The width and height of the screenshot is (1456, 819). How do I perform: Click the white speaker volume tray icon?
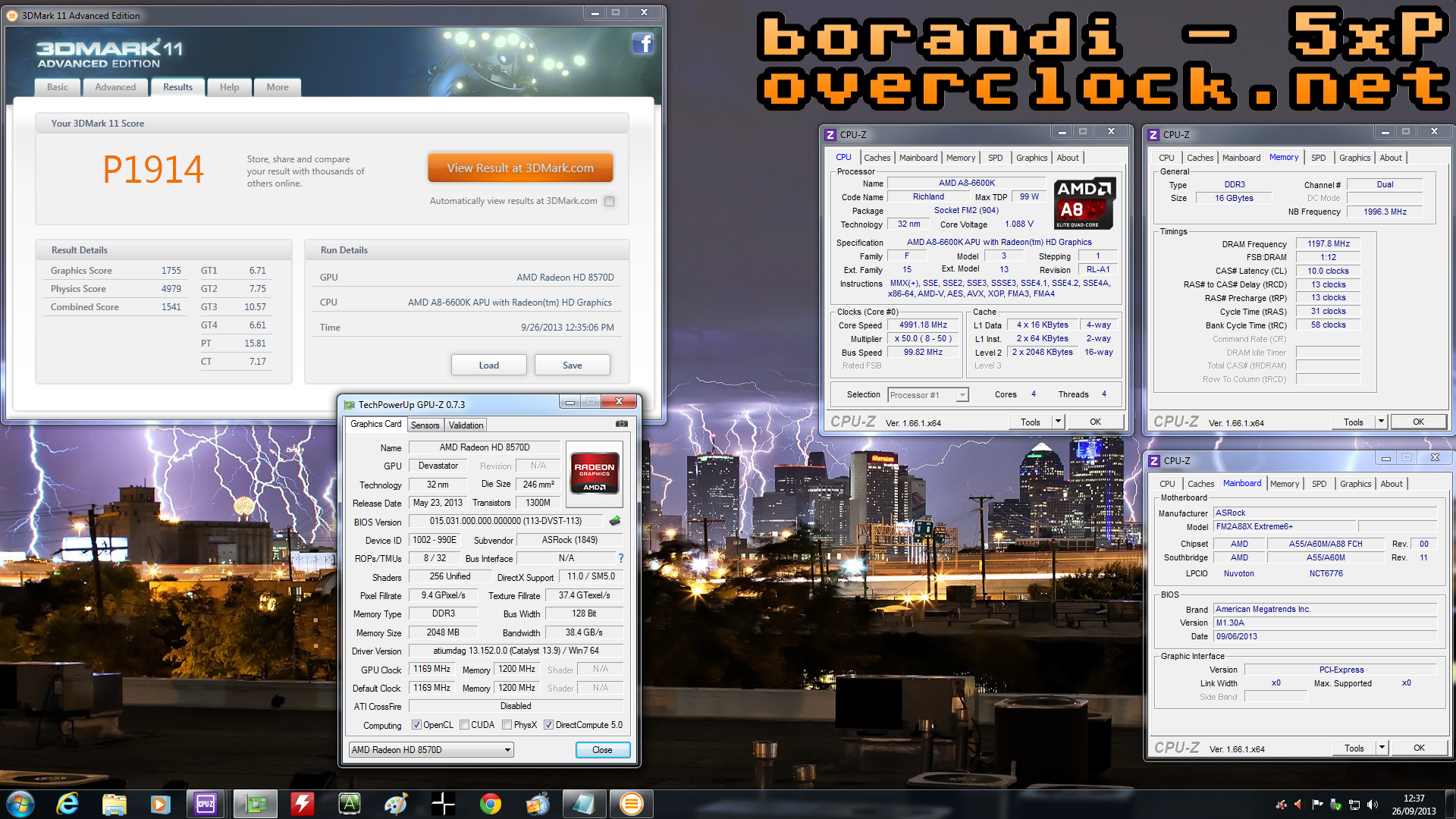click(x=1372, y=805)
